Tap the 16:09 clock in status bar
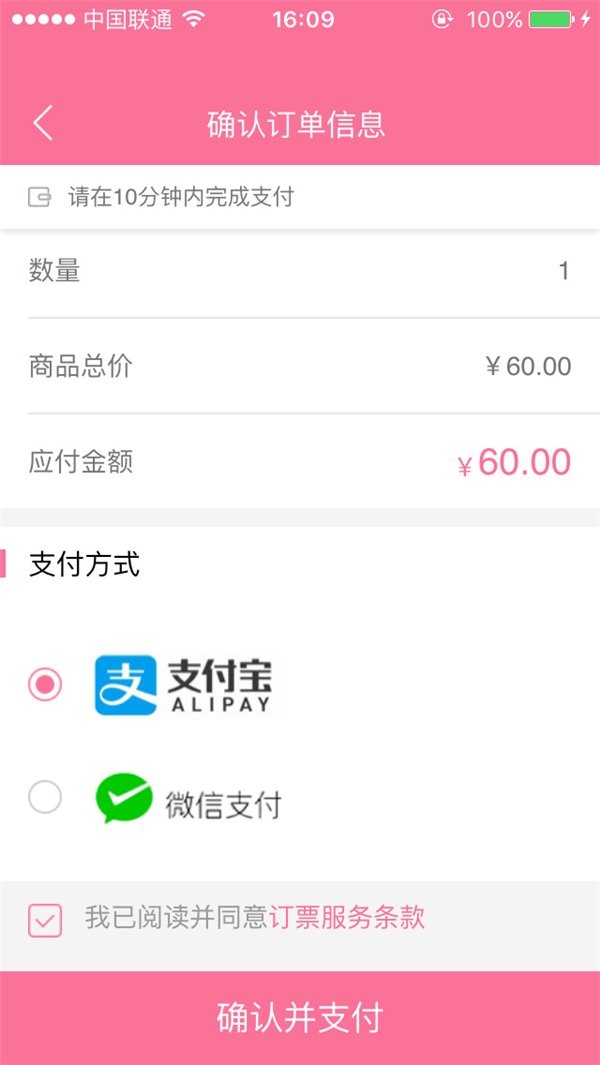This screenshot has width=600, height=1065. coord(302,19)
